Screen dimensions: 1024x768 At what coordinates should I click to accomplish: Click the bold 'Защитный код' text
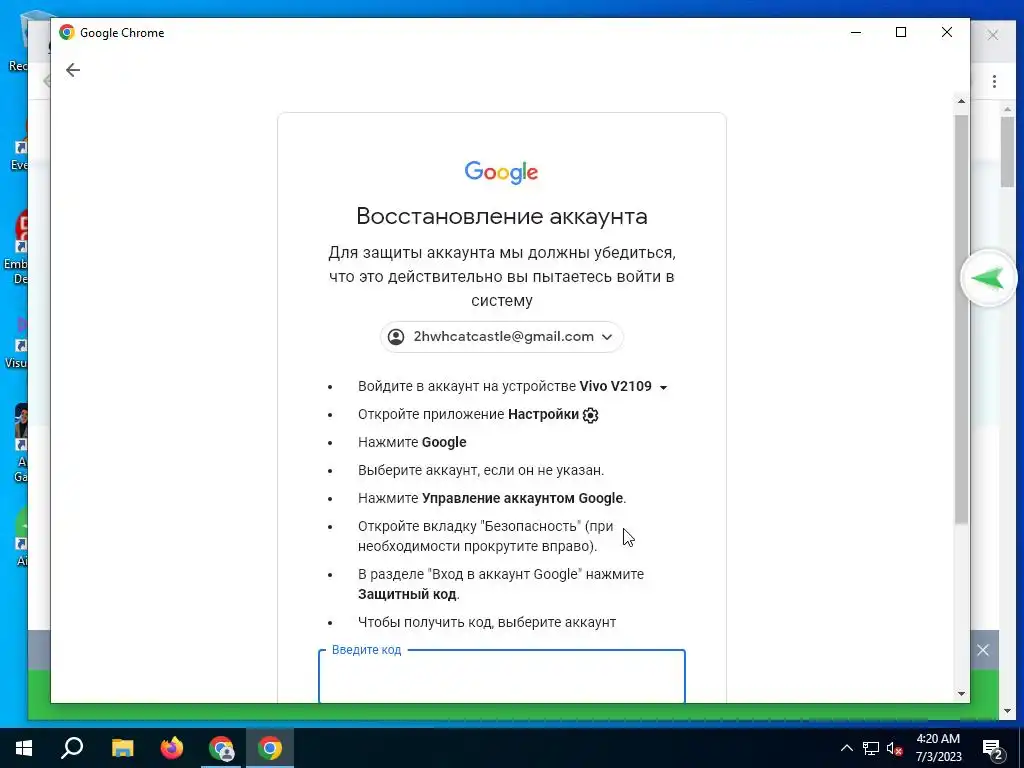407,594
